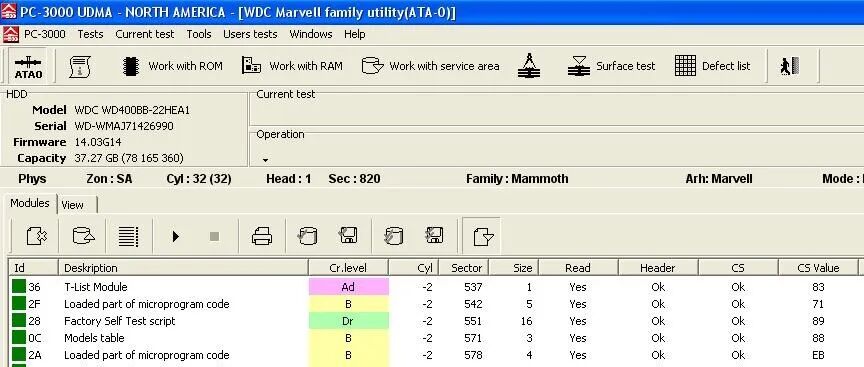
Task: Open the Defect list
Action: click(712, 66)
